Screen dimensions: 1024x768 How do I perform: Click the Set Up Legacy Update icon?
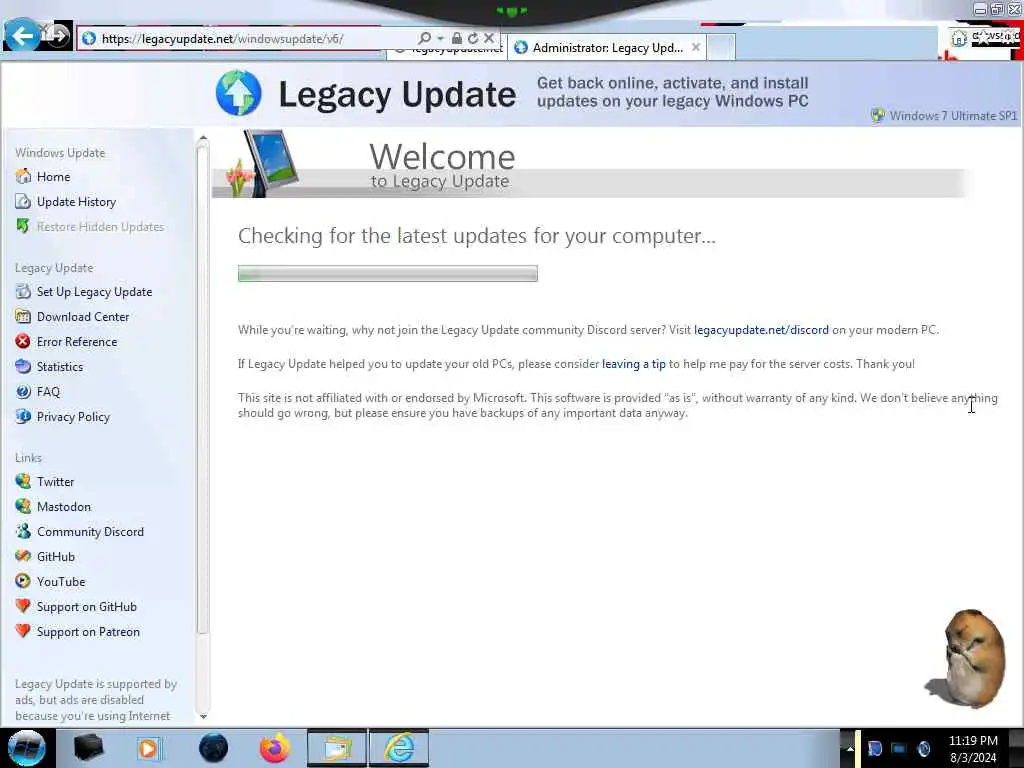coord(23,291)
